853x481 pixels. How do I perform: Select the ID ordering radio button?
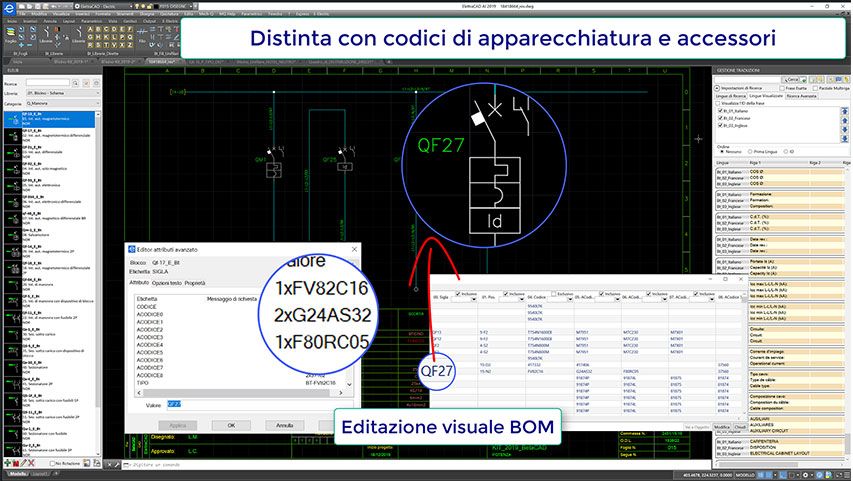pos(786,152)
